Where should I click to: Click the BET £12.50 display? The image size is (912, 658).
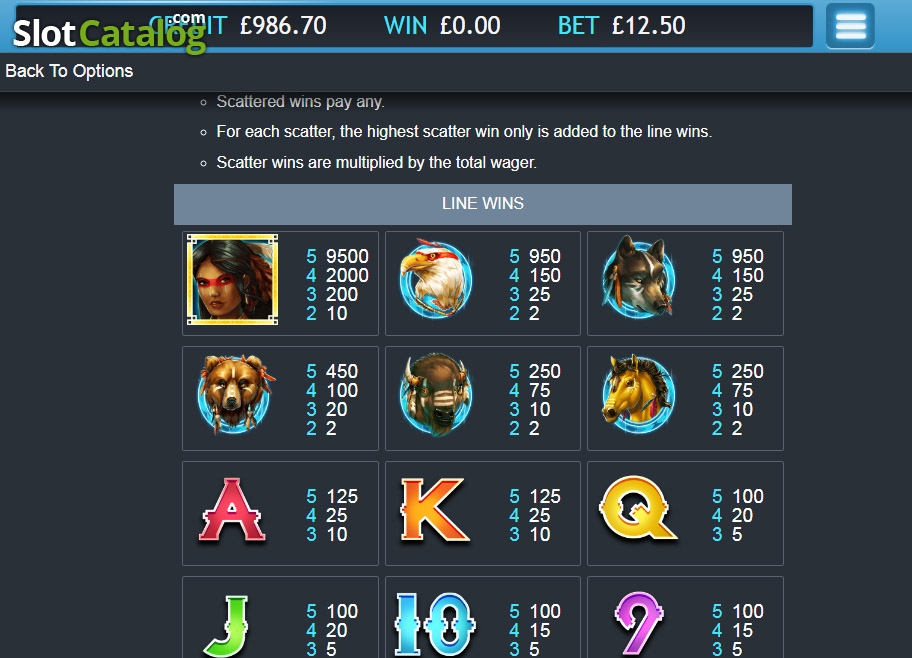click(x=621, y=26)
